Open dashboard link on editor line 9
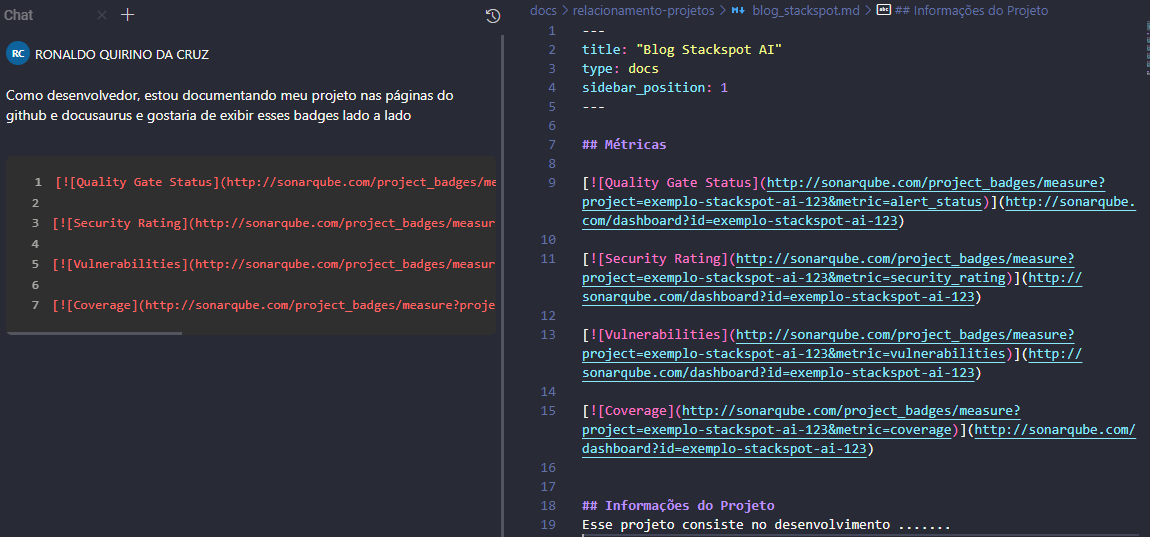 (859, 211)
